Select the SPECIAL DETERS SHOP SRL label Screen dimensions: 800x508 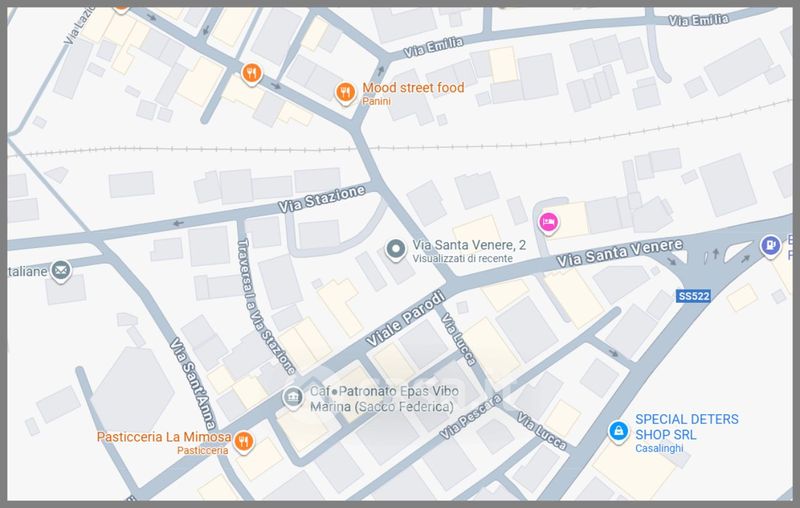tap(686, 427)
